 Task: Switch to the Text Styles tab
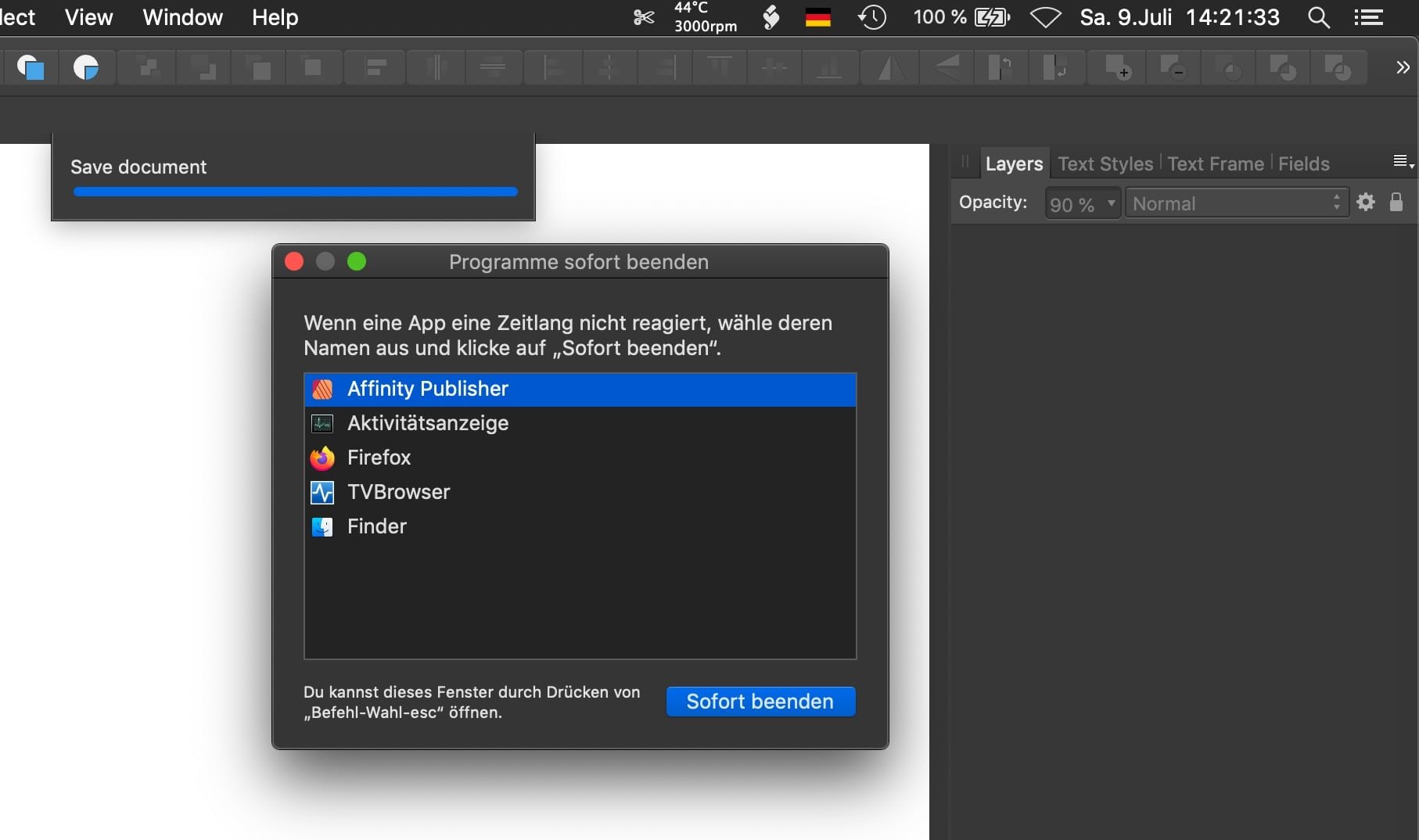coord(1105,163)
